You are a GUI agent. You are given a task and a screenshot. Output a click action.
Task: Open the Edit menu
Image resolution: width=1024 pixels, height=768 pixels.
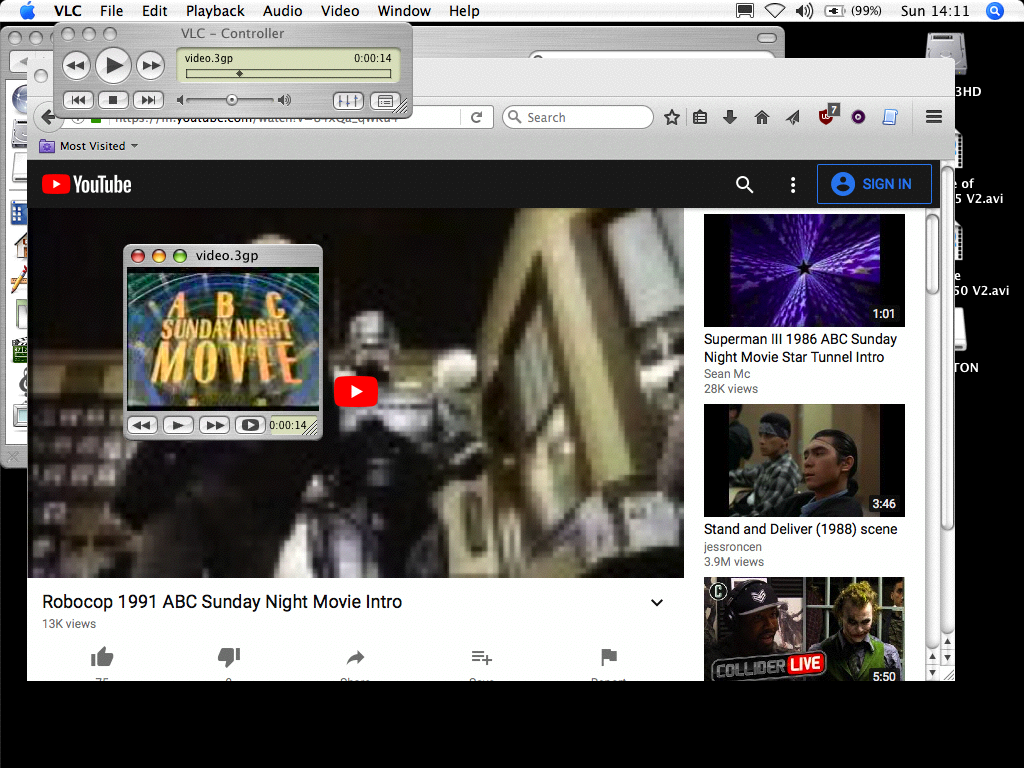pyautogui.click(x=155, y=11)
